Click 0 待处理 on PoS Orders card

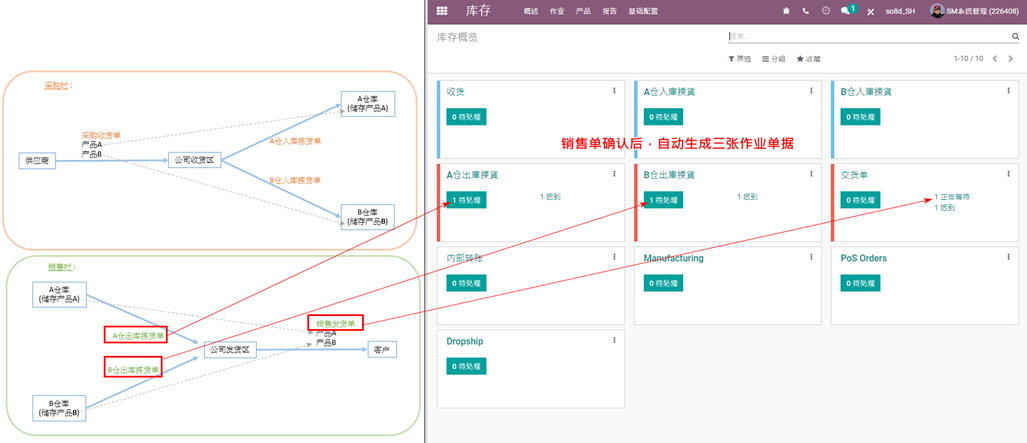tap(861, 283)
